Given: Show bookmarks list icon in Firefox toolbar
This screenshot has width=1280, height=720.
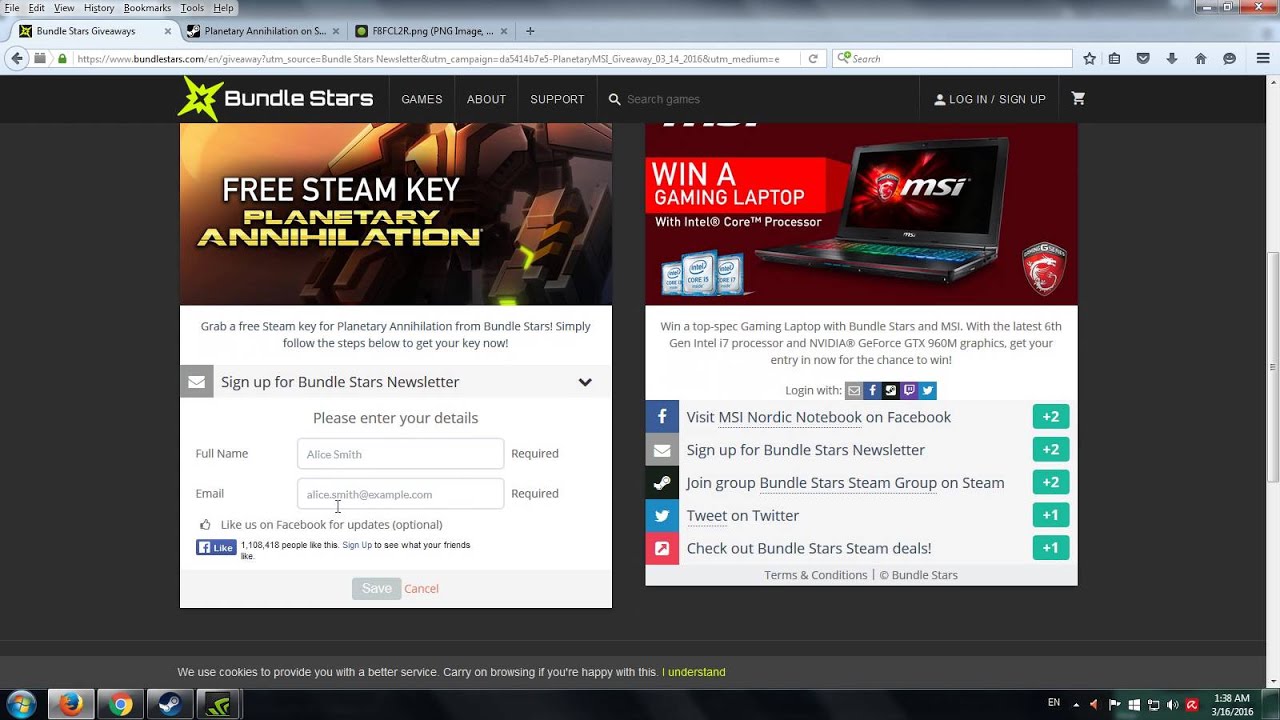Looking at the screenshot, I should click(1114, 59).
